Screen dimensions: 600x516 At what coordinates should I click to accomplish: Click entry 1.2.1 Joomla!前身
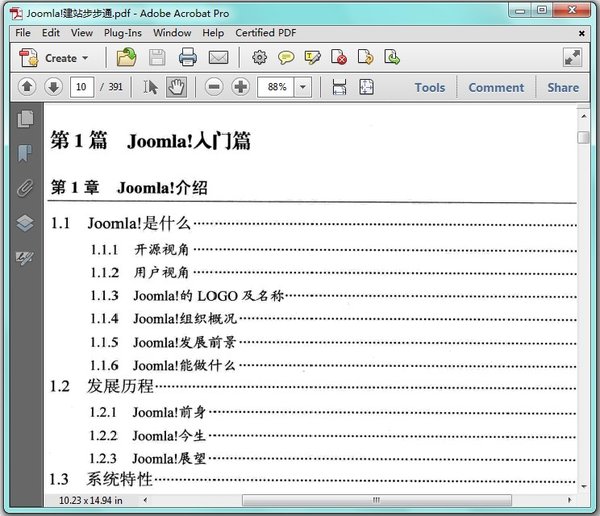pos(148,413)
